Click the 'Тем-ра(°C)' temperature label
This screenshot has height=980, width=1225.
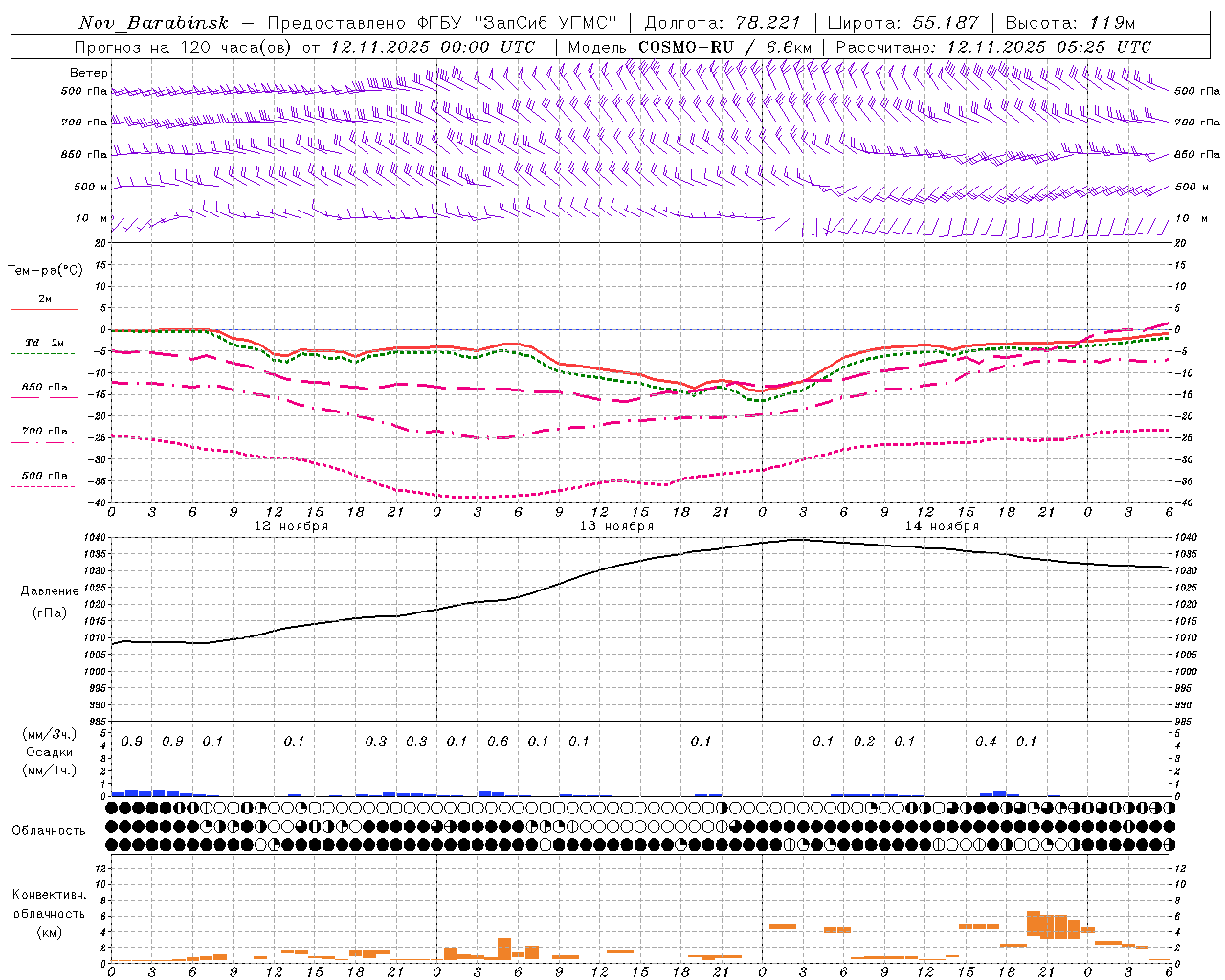coord(45,271)
